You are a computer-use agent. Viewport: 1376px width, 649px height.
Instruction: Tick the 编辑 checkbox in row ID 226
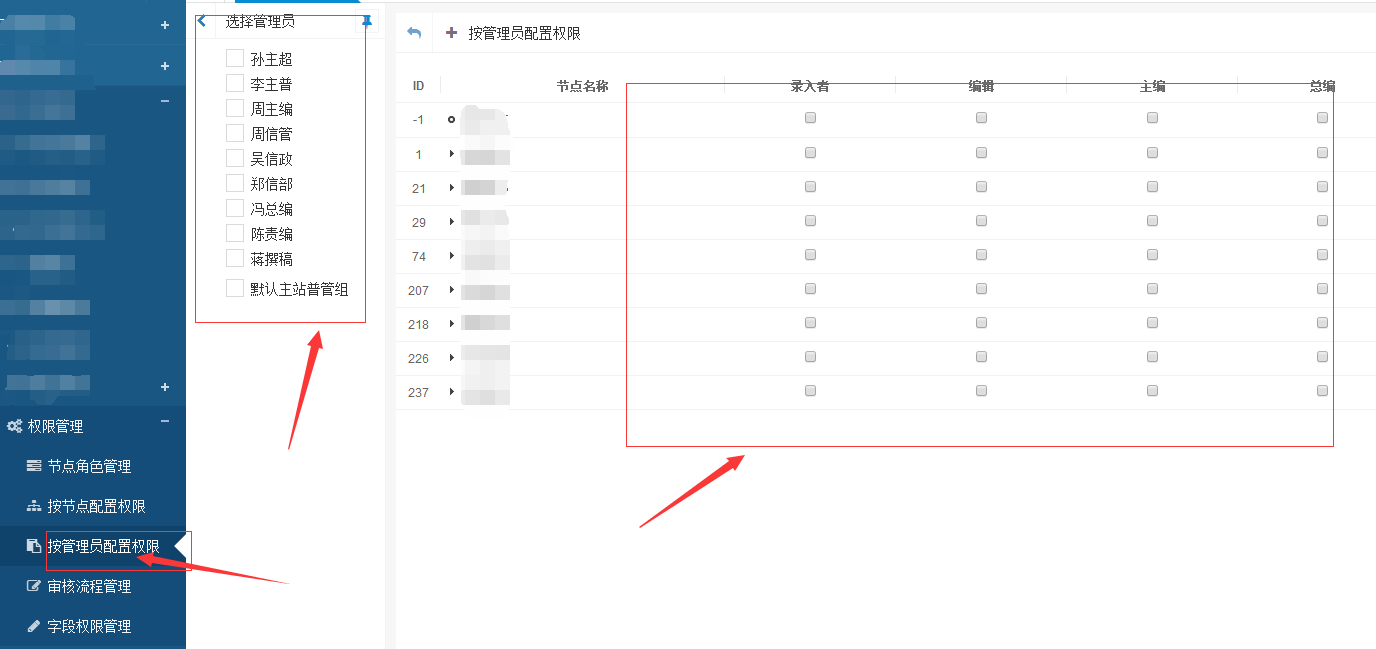[x=981, y=357]
